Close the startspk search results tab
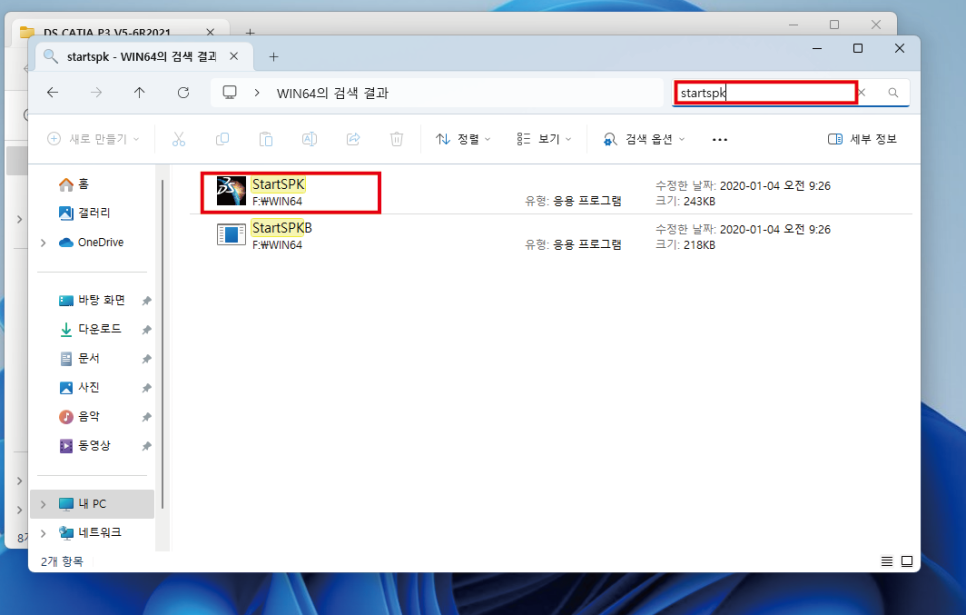This screenshot has width=966, height=615. [x=234, y=56]
